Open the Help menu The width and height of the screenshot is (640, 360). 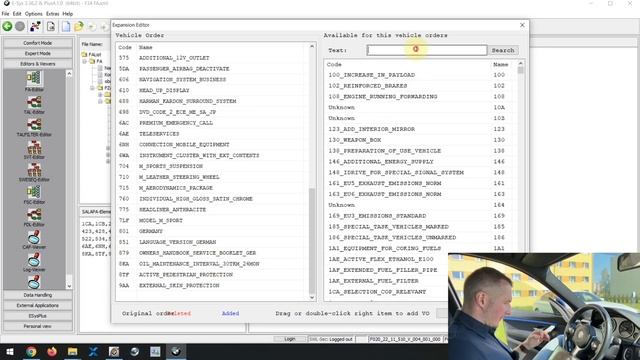(x=68, y=14)
